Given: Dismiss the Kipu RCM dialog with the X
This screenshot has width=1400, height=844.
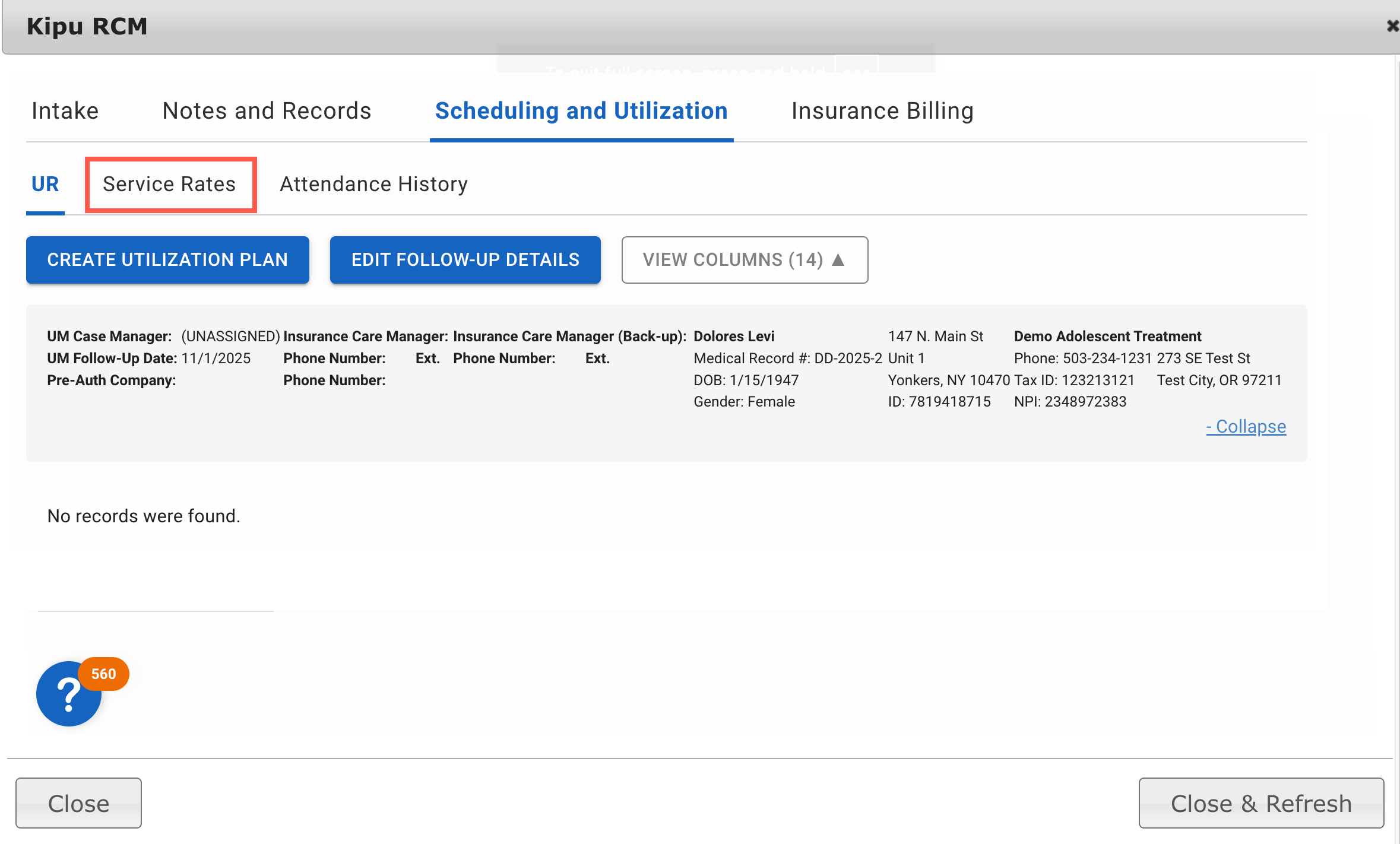Looking at the screenshot, I should pos(1392,26).
